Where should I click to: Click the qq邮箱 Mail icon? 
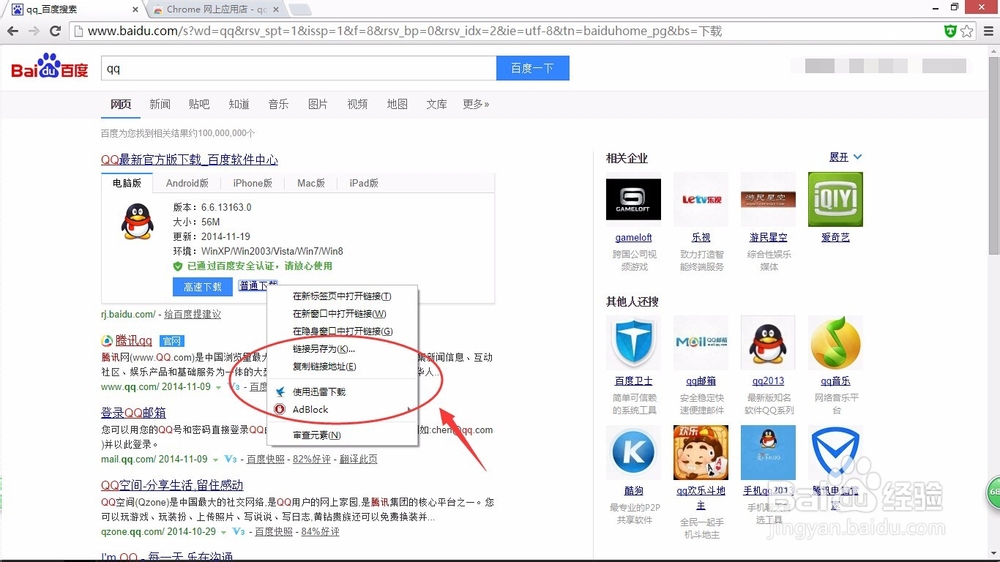point(701,343)
